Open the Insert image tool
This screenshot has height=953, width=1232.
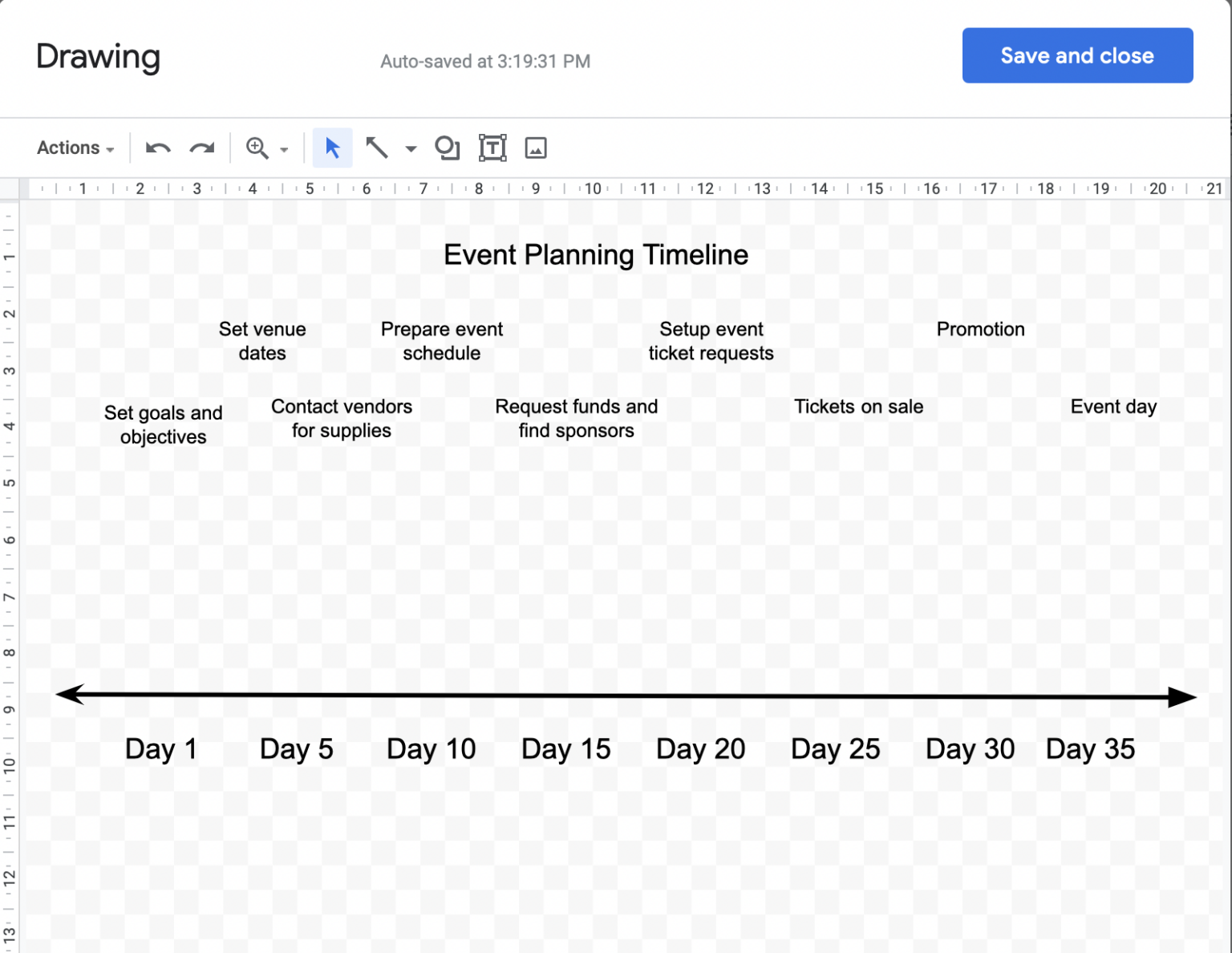(535, 148)
